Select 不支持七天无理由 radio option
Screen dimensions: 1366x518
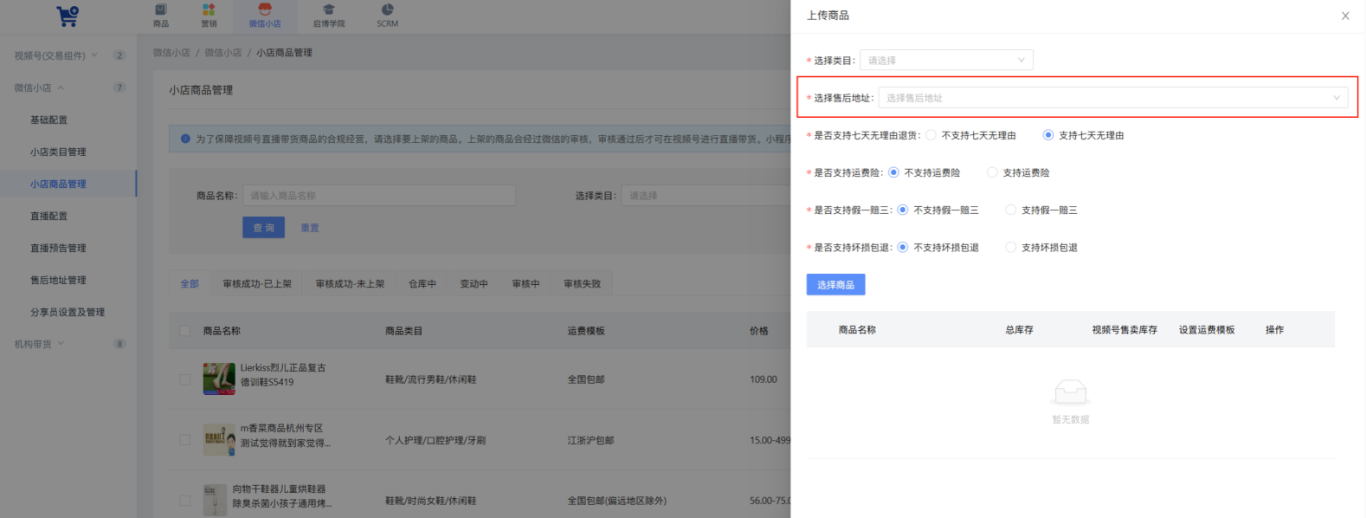point(932,135)
